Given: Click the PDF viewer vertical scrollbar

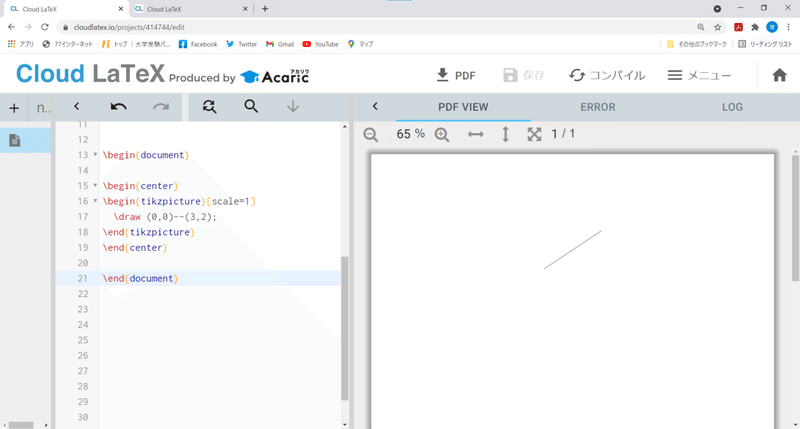Looking at the screenshot, I should pos(795,218).
